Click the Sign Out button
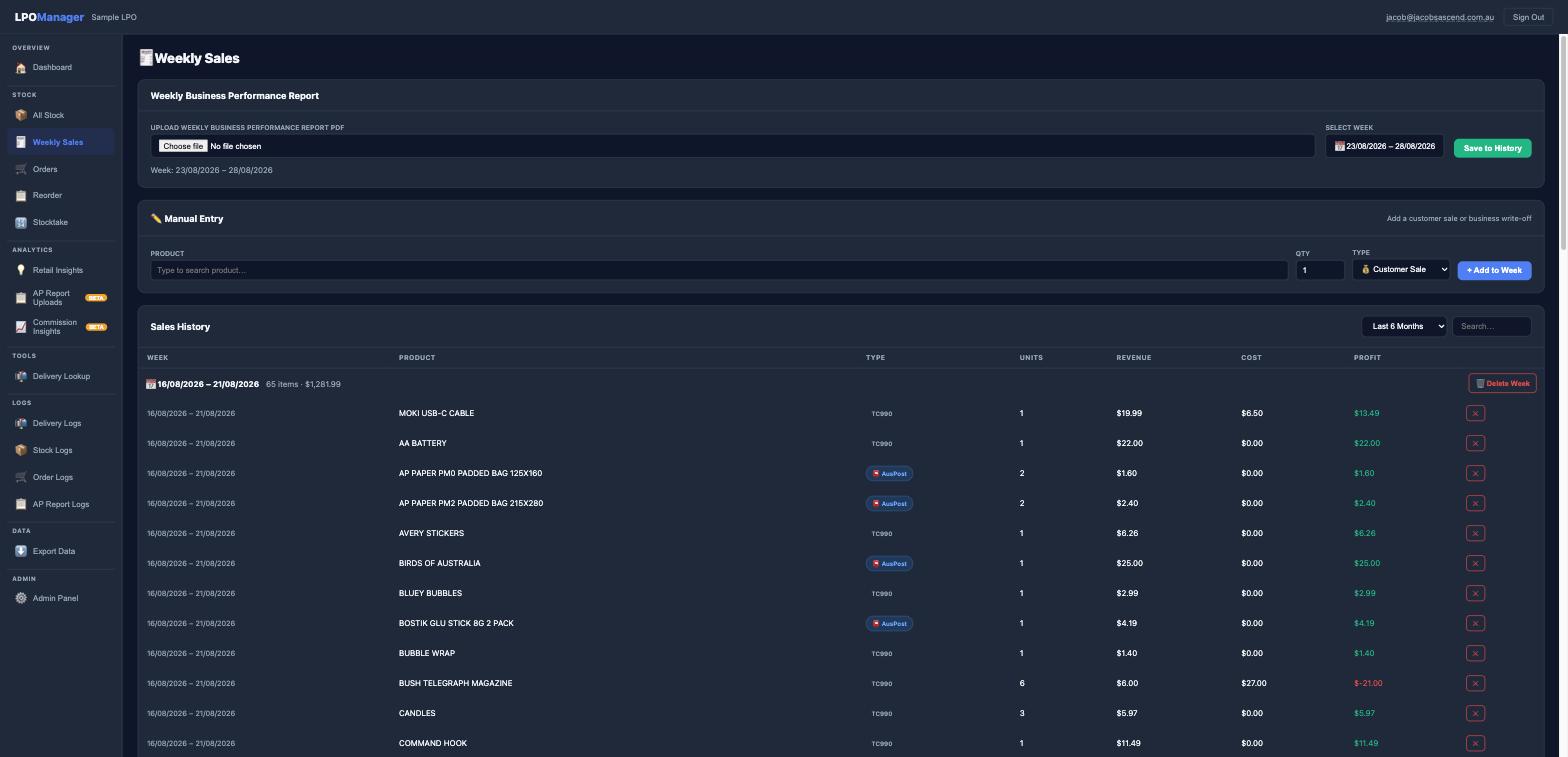The image size is (1568, 757). pyautogui.click(x=1528, y=17)
